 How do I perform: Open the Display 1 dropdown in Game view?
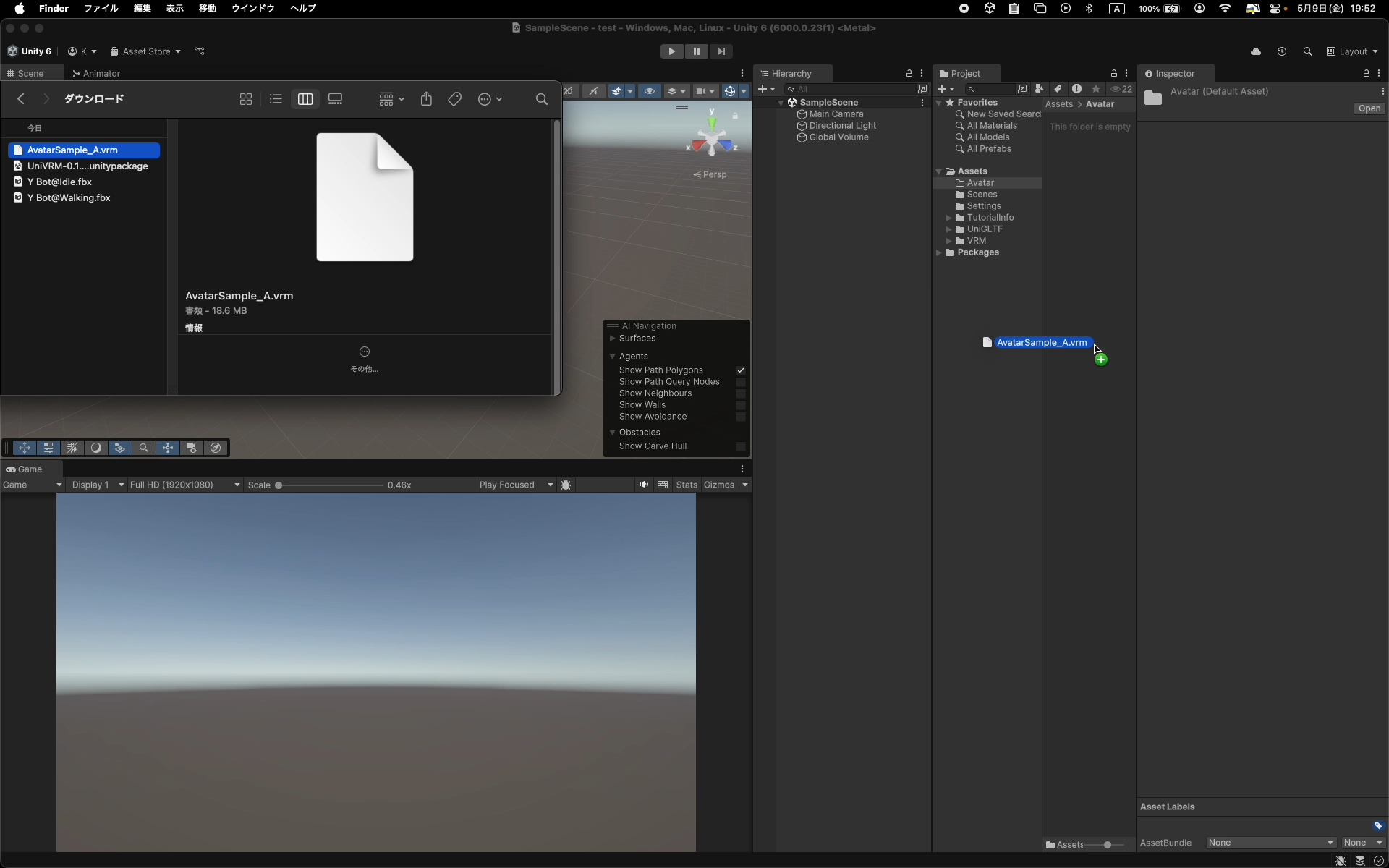97,485
